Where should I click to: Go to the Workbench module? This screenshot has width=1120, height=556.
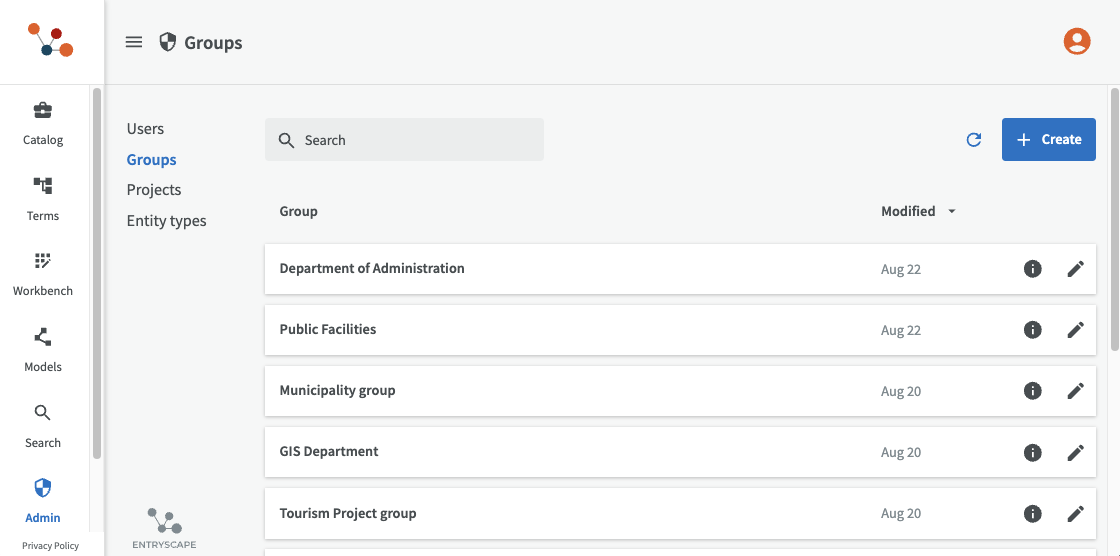click(x=43, y=274)
